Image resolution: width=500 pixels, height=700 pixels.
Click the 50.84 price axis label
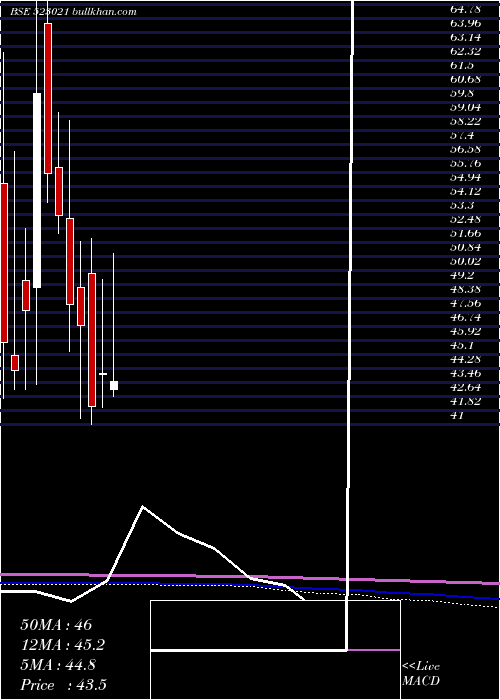click(466, 247)
